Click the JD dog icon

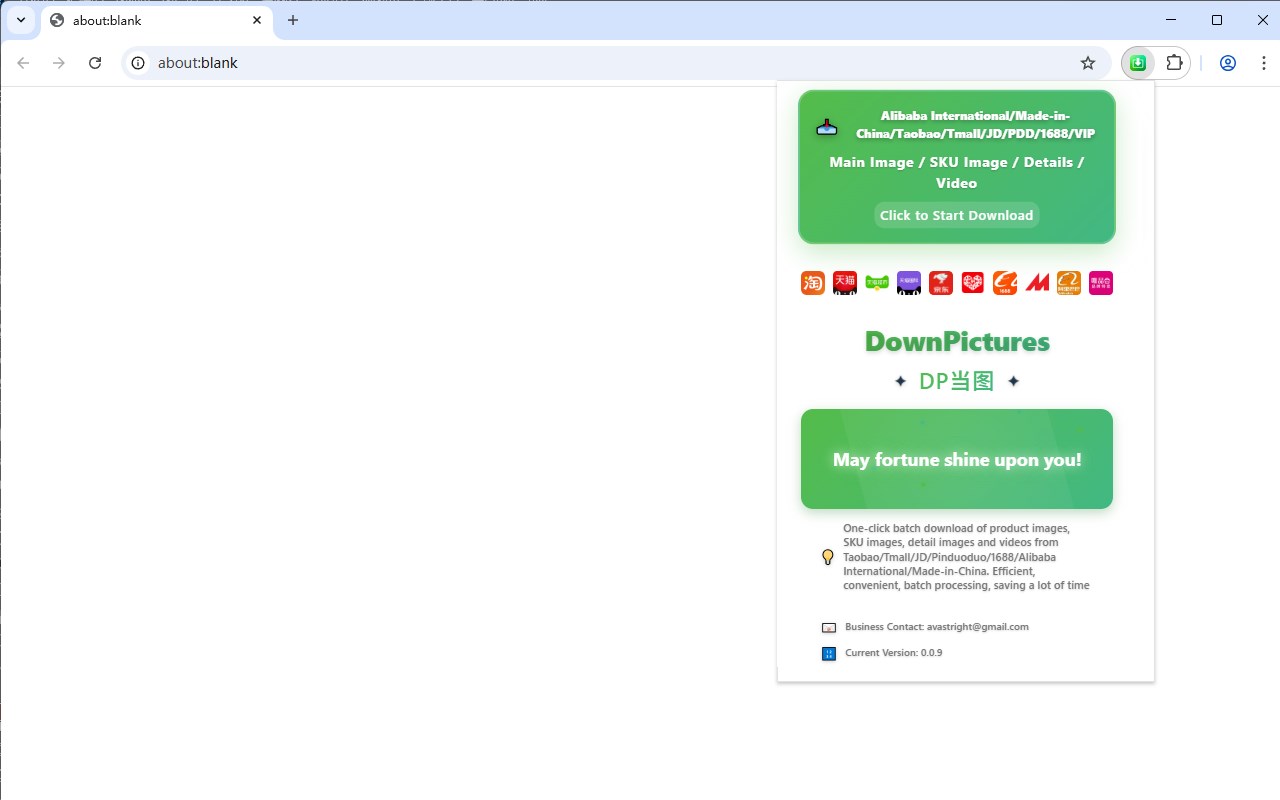(941, 283)
